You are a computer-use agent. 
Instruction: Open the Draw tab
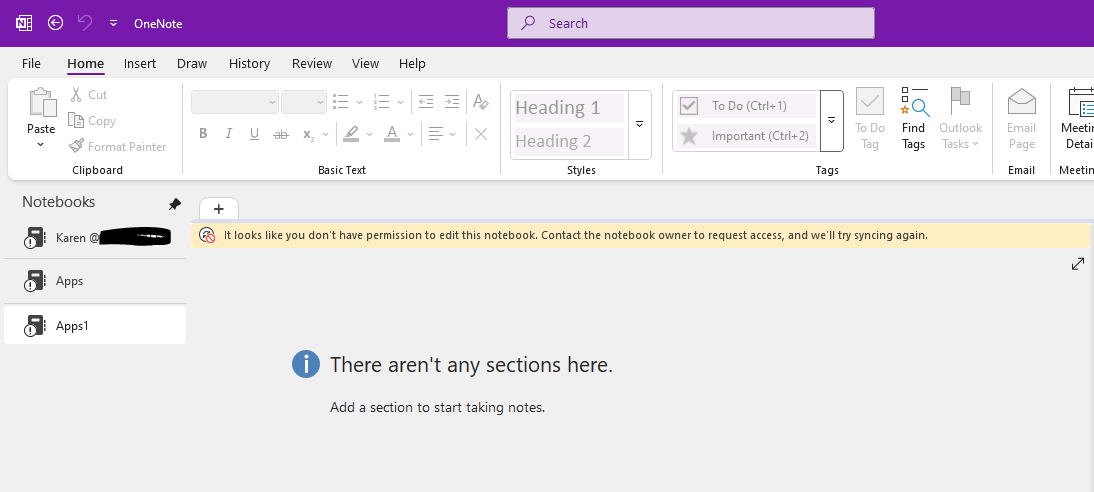192,64
